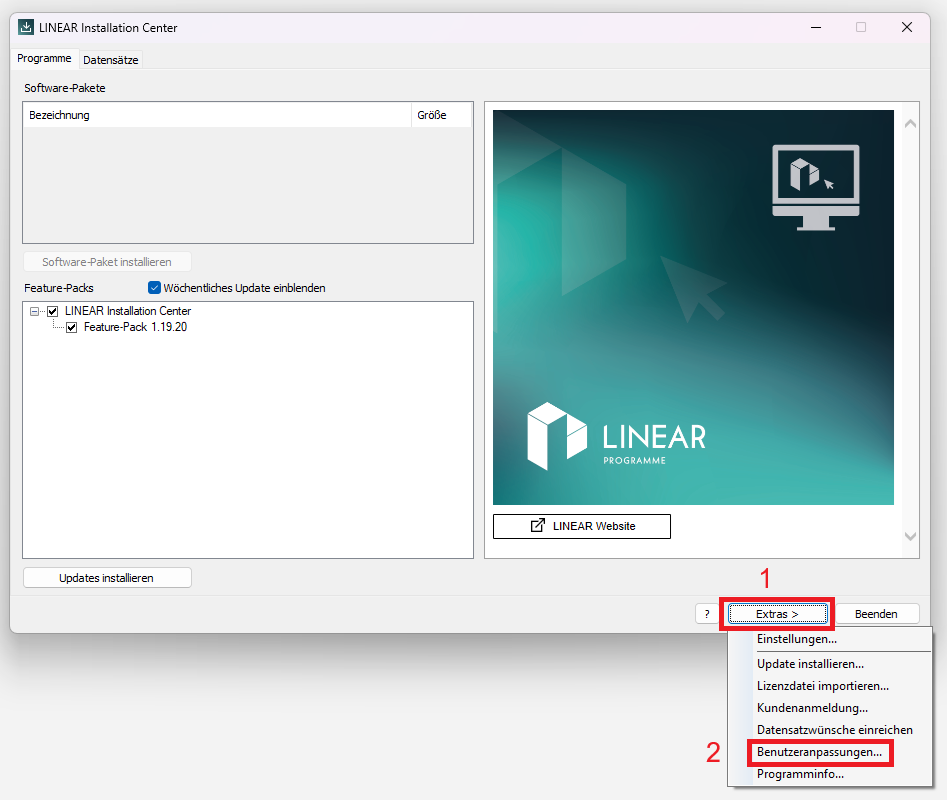The height and width of the screenshot is (800, 947).
Task: Click the scroll down arrow of banner panel
Action: tap(909, 537)
